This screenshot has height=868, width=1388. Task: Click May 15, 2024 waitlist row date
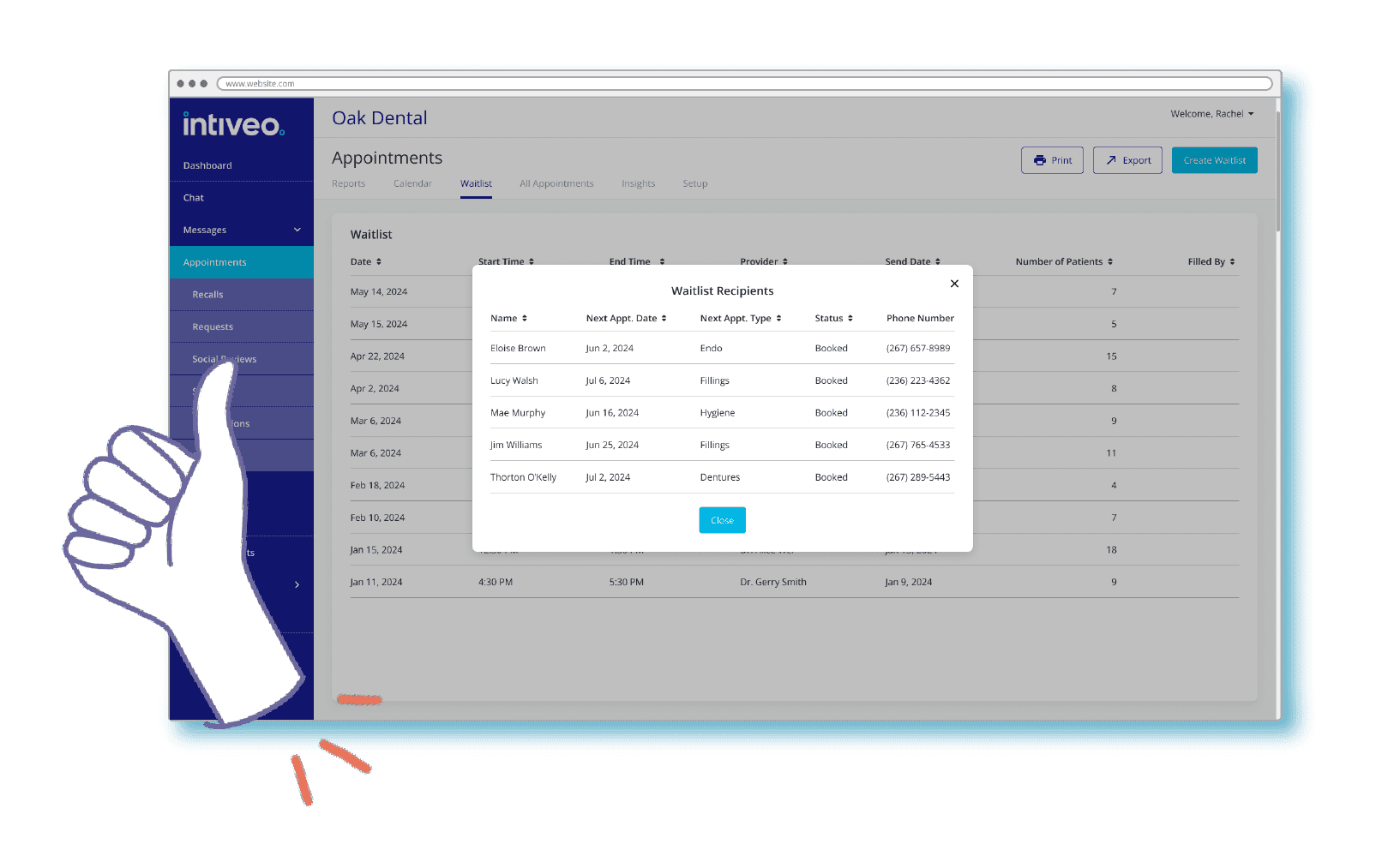pyautogui.click(x=379, y=325)
